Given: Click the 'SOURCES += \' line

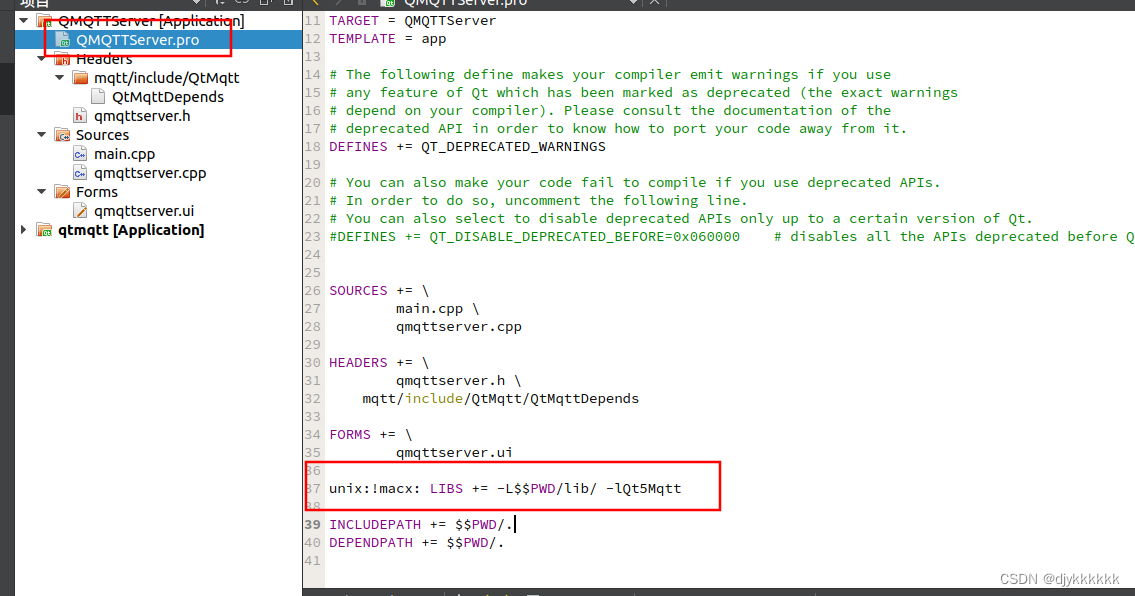Looking at the screenshot, I should click(379, 290).
